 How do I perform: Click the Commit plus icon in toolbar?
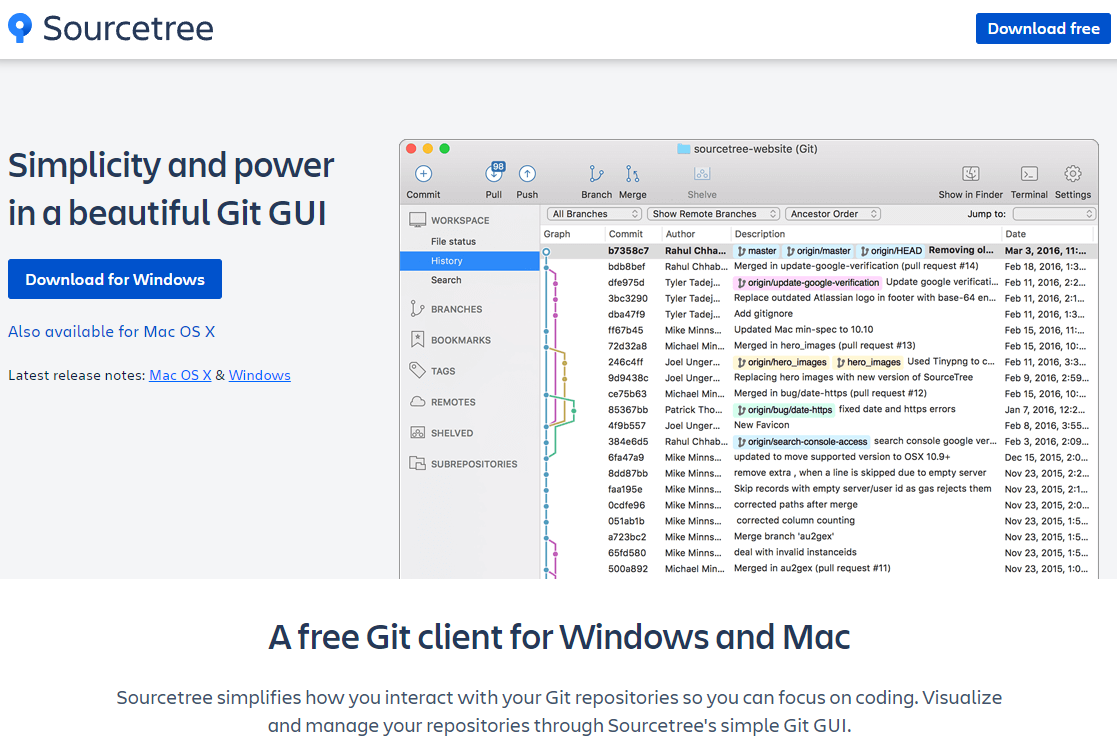tap(423, 174)
